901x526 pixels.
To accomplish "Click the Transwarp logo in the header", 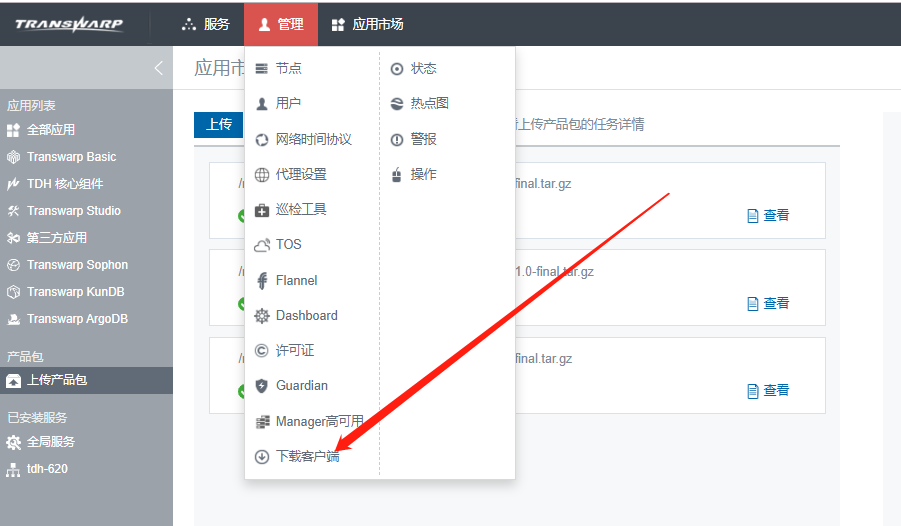I will coord(69,24).
